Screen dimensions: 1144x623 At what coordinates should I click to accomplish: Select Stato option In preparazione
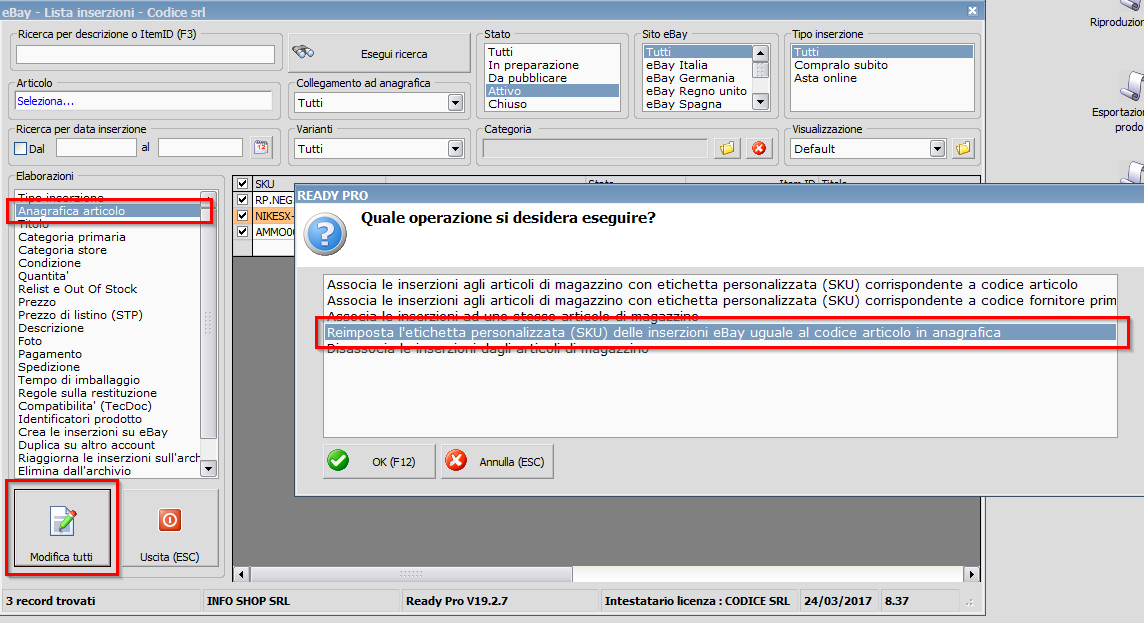[552, 65]
